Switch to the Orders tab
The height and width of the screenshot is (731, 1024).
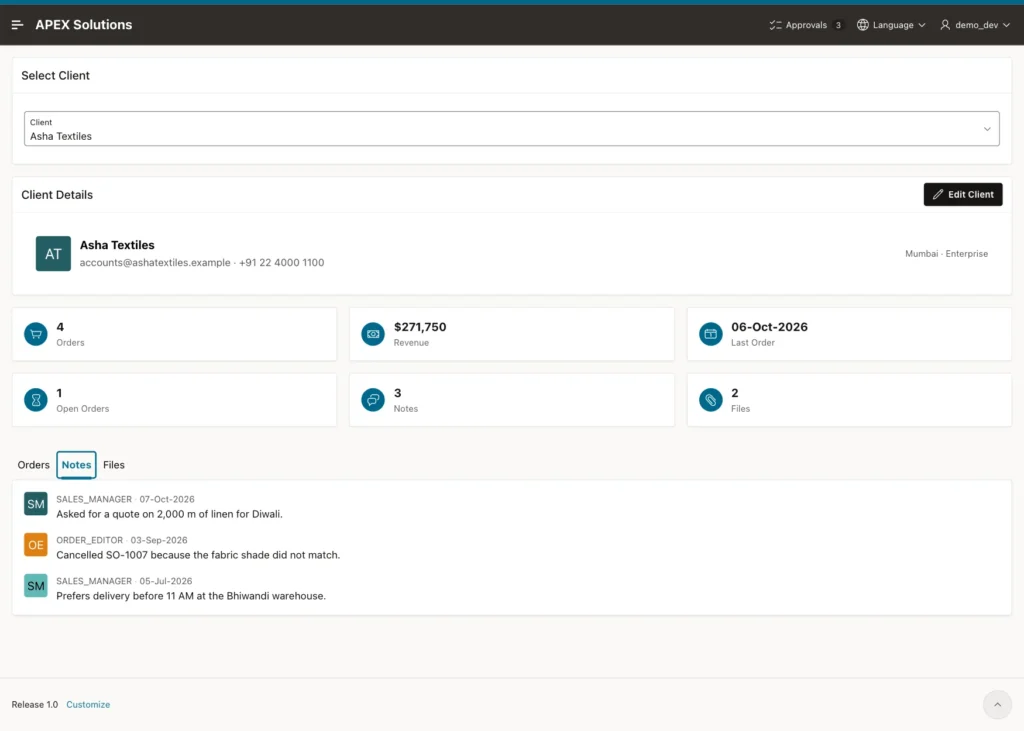[33, 465]
